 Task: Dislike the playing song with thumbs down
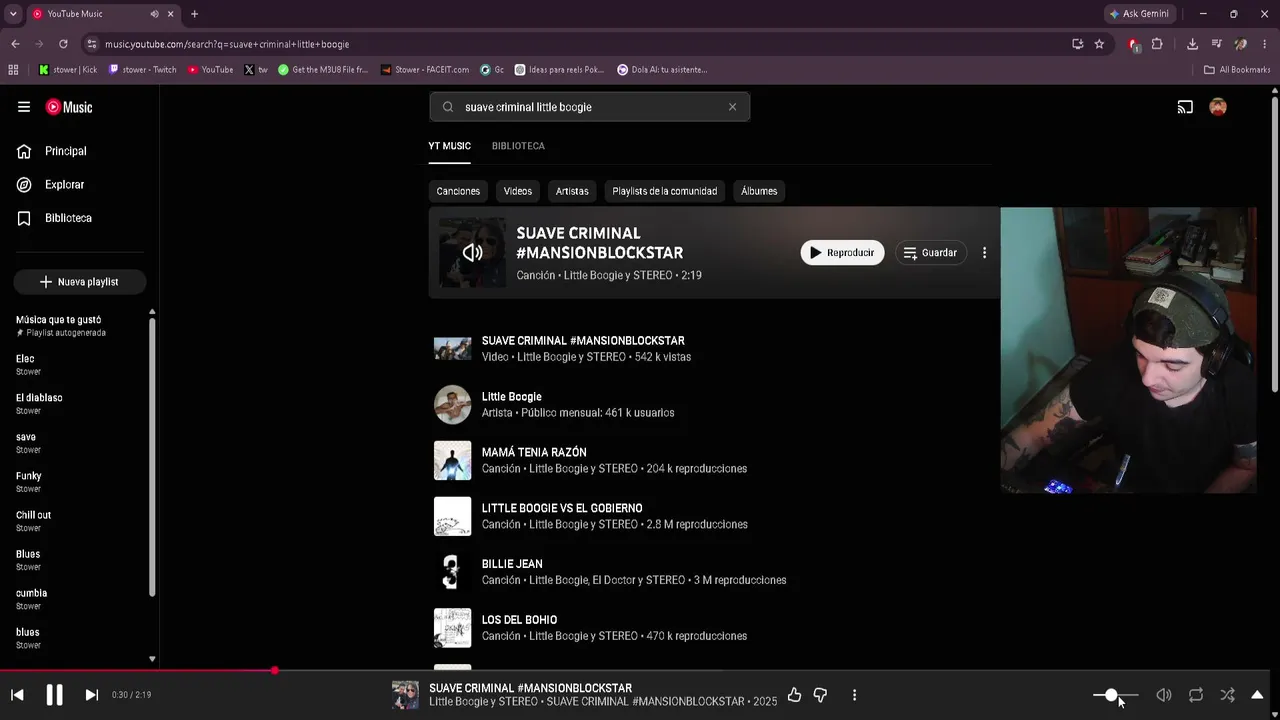point(820,695)
